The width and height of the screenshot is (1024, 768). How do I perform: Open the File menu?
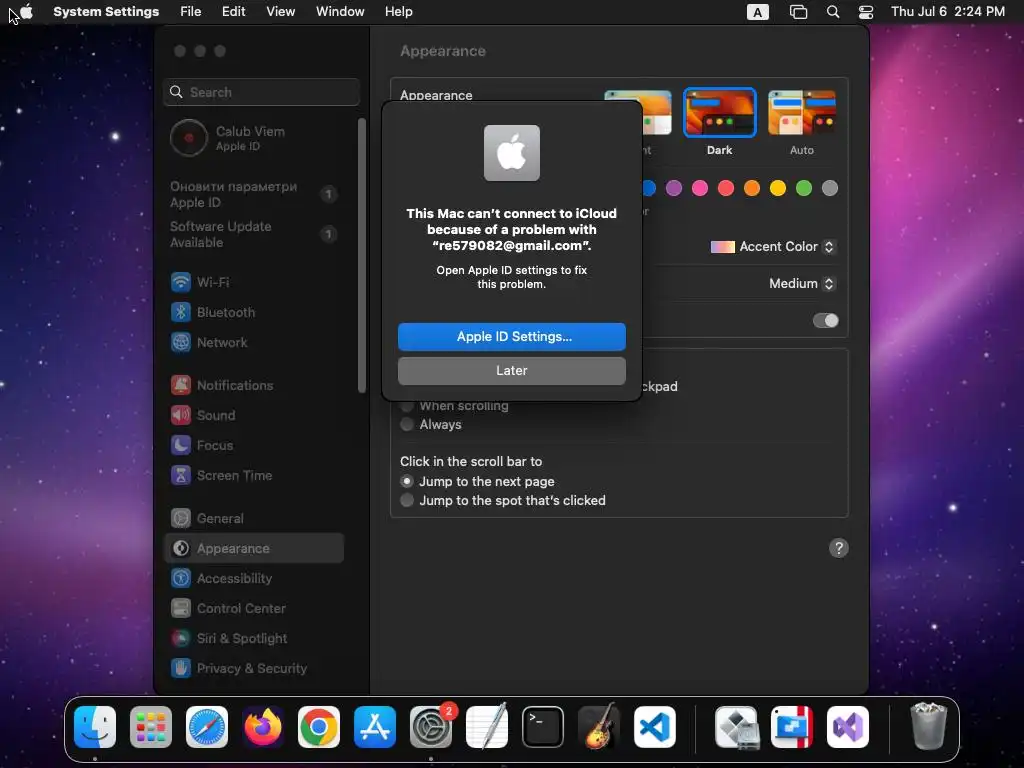click(x=191, y=12)
